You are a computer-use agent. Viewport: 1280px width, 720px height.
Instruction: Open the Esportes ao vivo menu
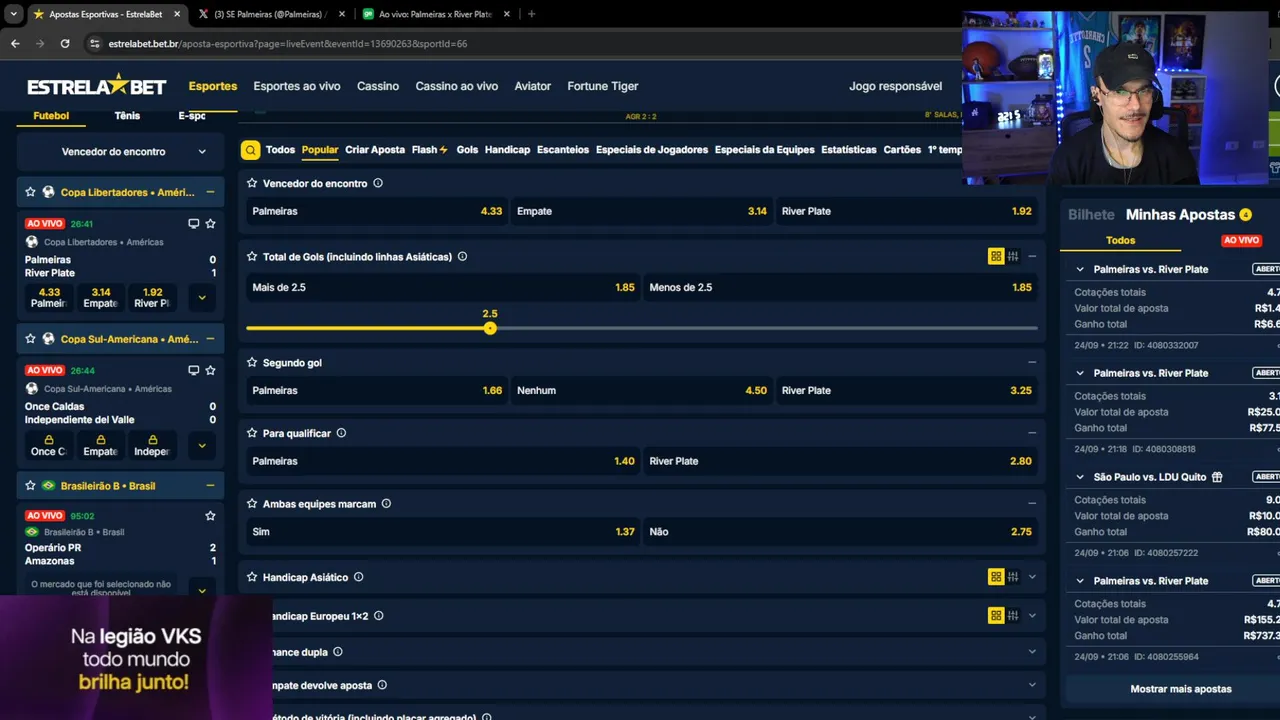coord(297,86)
